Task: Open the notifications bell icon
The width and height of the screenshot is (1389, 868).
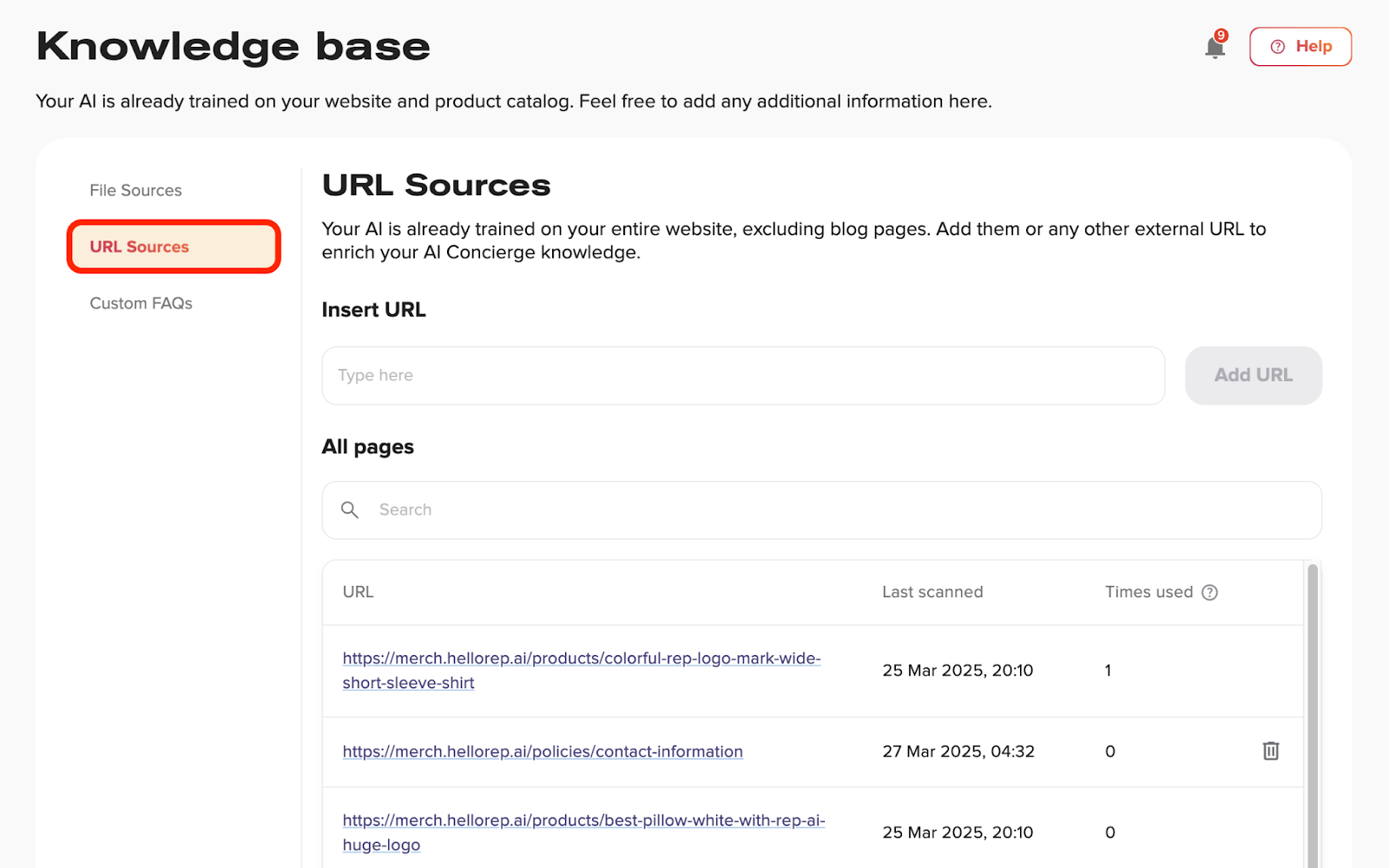Action: click(1215, 47)
